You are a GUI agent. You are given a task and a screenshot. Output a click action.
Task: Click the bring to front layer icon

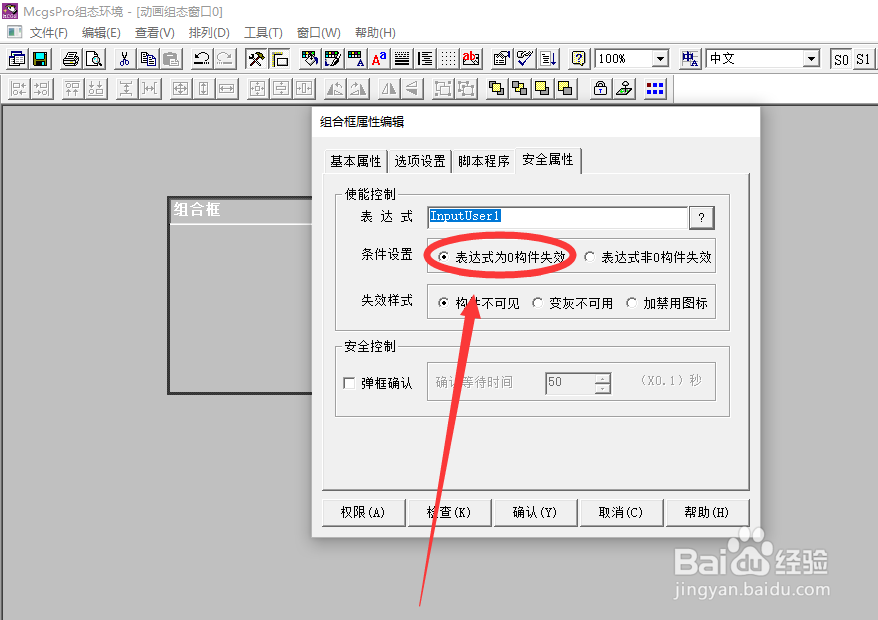[x=496, y=88]
